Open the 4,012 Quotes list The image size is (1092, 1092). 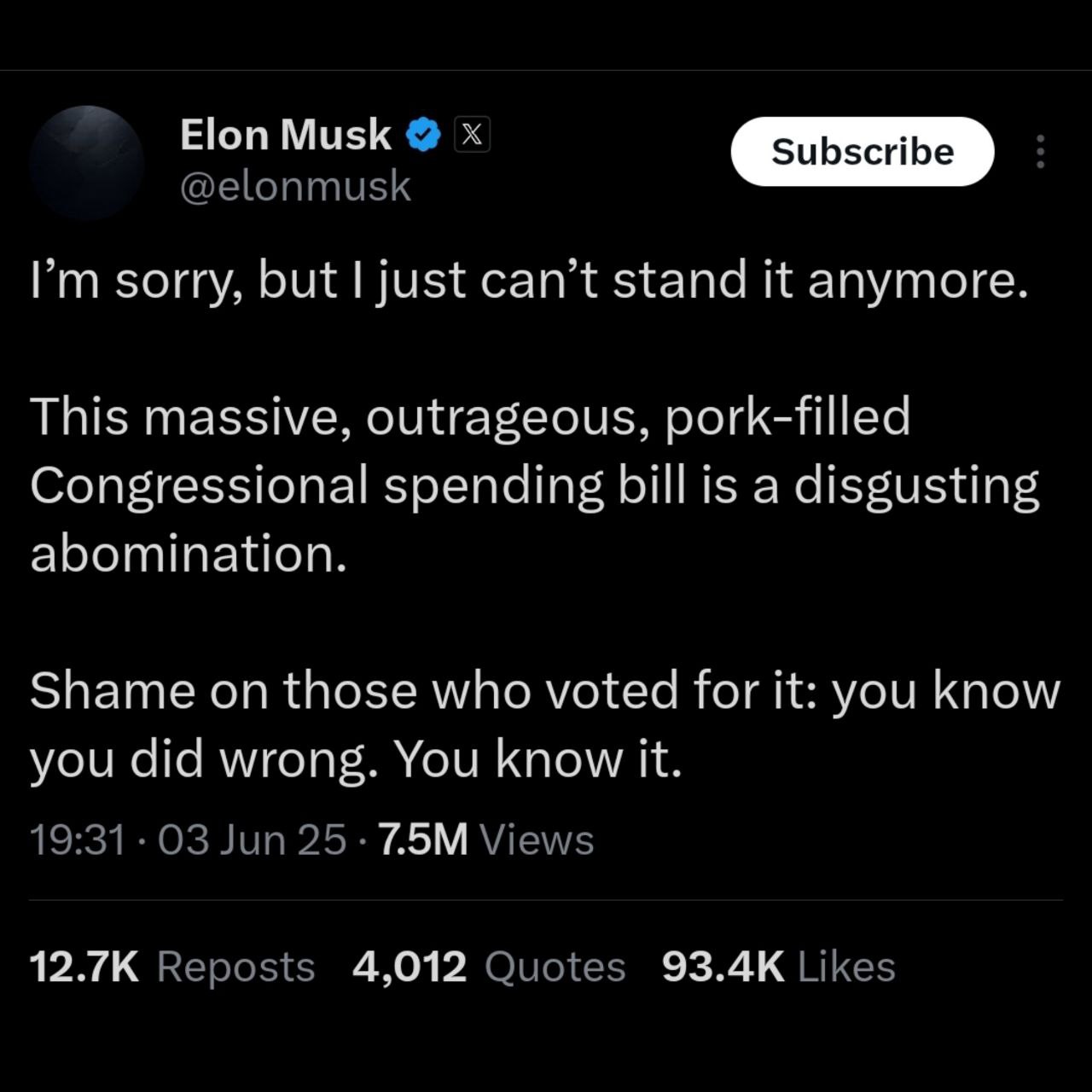(x=489, y=967)
